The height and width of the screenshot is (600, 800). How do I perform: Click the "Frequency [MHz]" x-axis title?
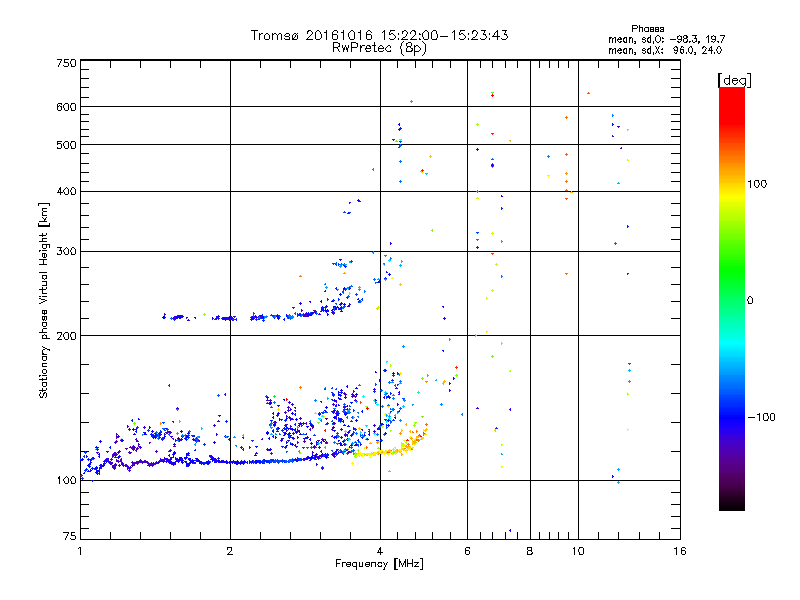click(379, 564)
